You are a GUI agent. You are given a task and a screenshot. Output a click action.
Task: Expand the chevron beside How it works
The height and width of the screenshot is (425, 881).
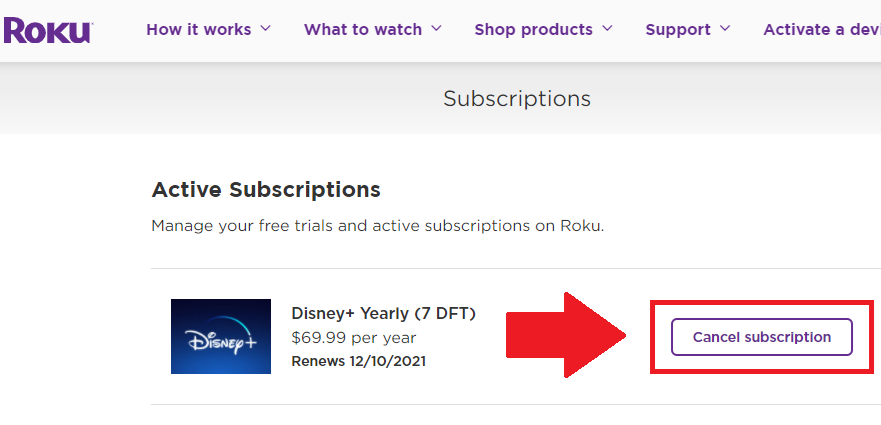(266, 28)
